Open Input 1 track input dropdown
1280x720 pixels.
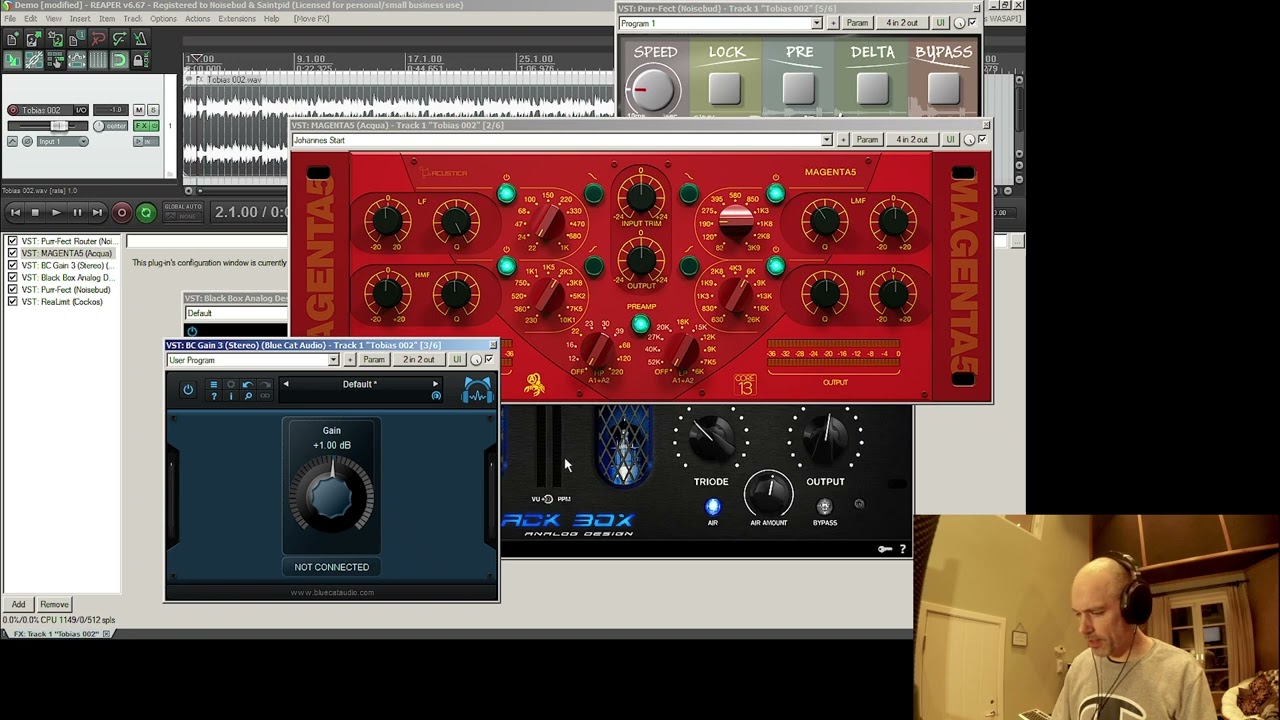[x=62, y=141]
